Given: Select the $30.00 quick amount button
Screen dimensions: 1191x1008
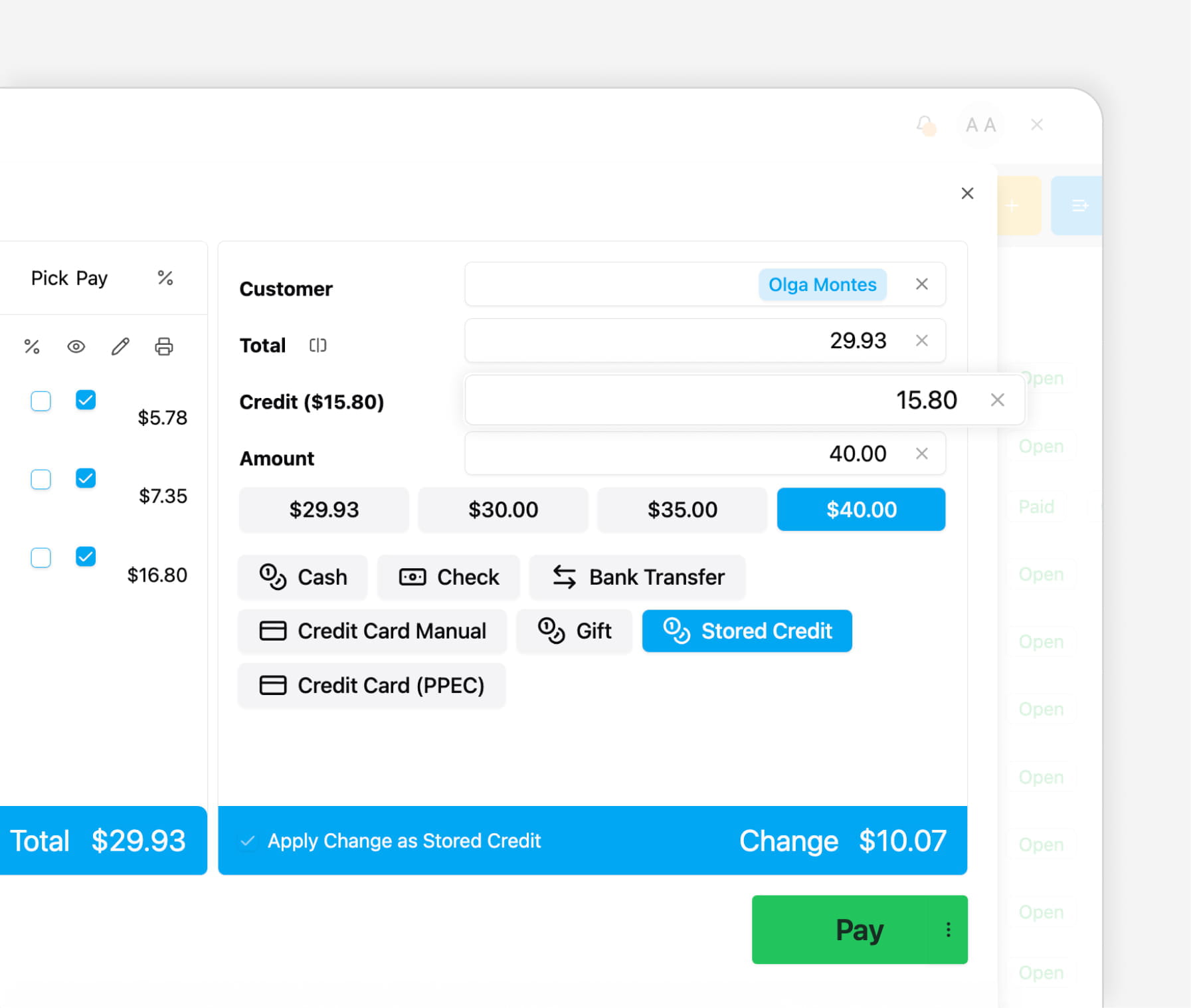Looking at the screenshot, I should tap(503, 510).
